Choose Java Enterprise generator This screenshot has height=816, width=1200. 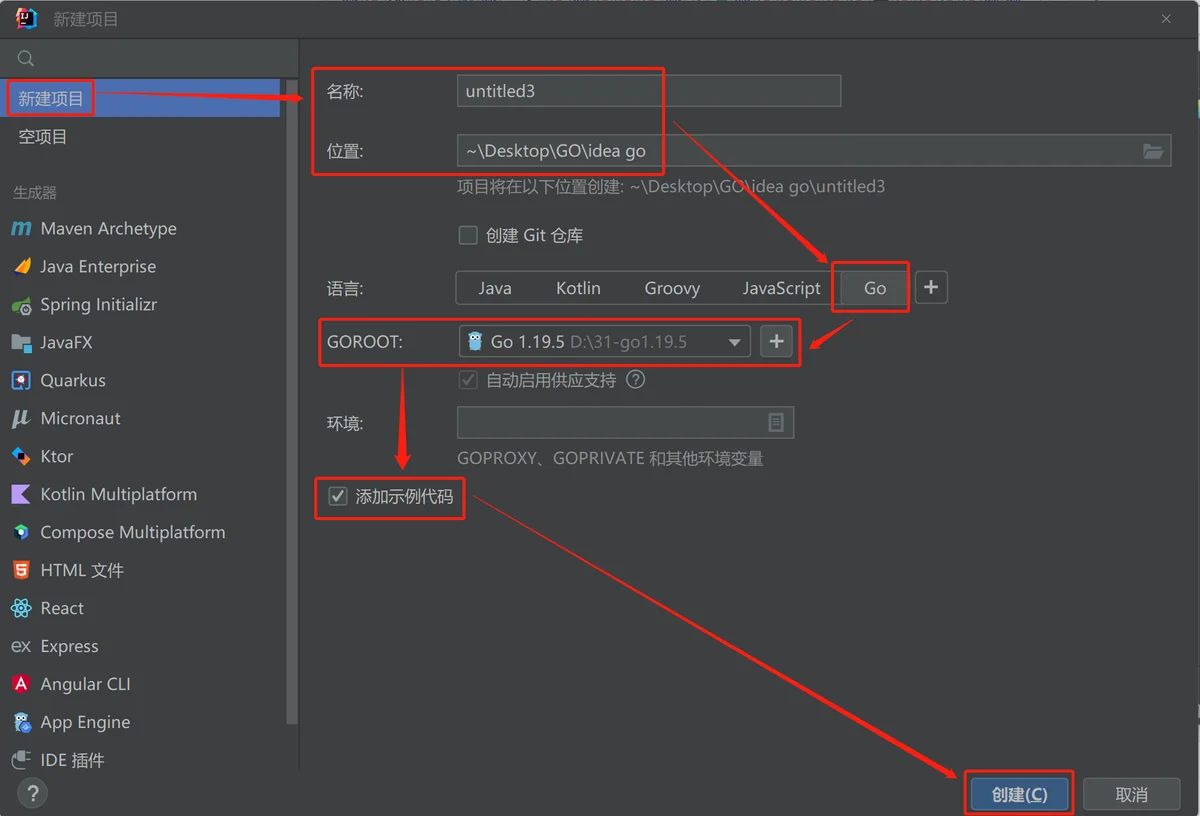pyautogui.click(x=140, y=267)
